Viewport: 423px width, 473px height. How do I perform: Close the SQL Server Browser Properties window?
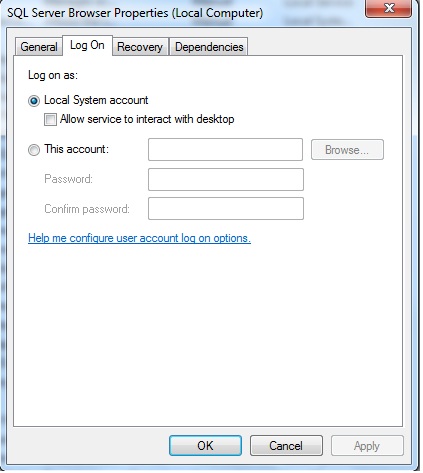(389, 8)
